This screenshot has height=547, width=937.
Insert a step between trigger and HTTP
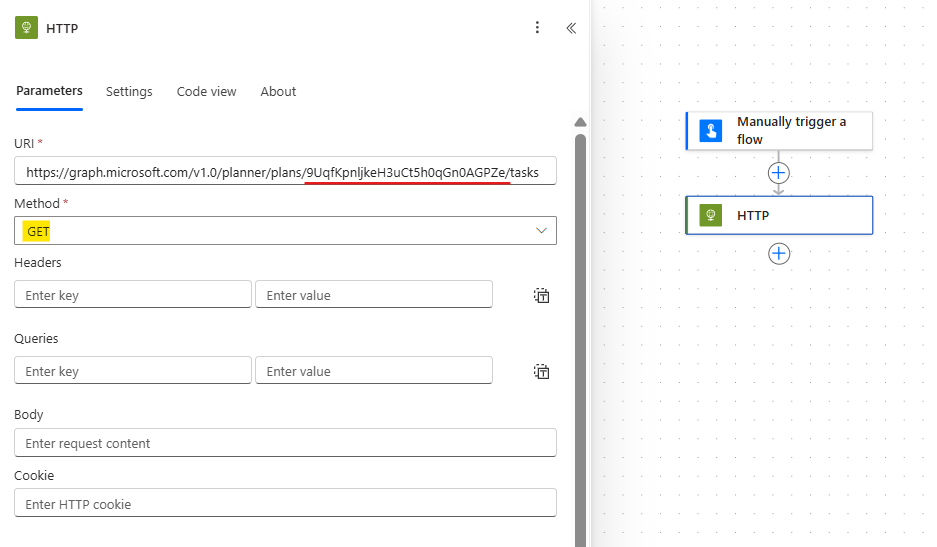click(779, 173)
